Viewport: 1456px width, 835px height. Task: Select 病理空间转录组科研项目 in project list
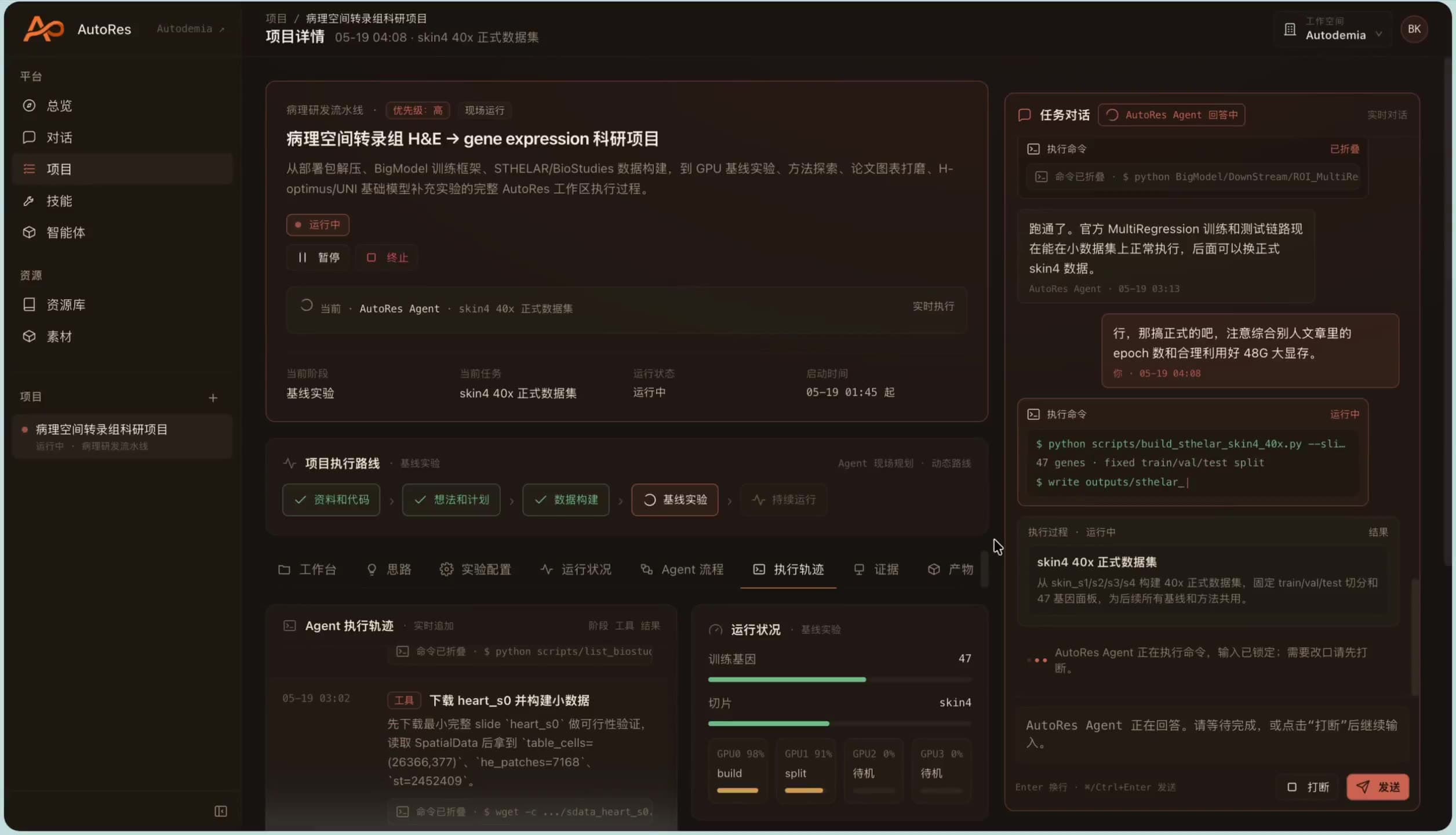click(x=122, y=436)
